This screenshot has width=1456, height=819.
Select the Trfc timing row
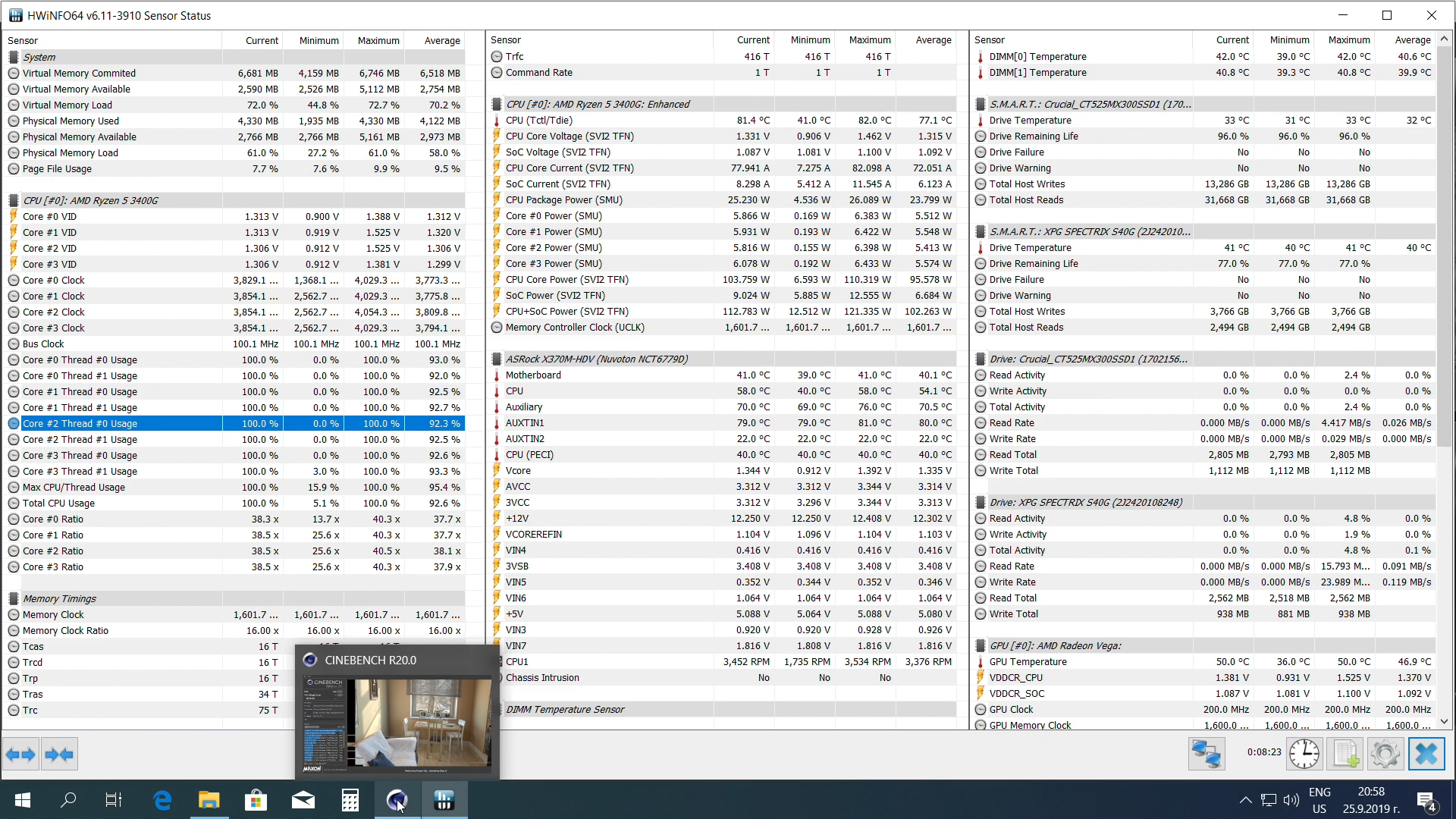pos(723,56)
